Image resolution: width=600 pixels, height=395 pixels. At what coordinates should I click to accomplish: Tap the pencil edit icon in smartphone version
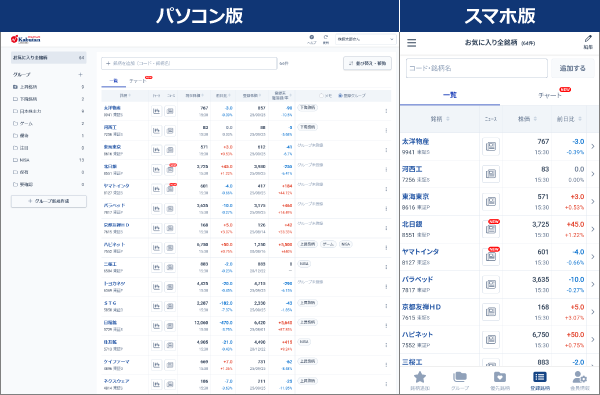tap(588, 39)
